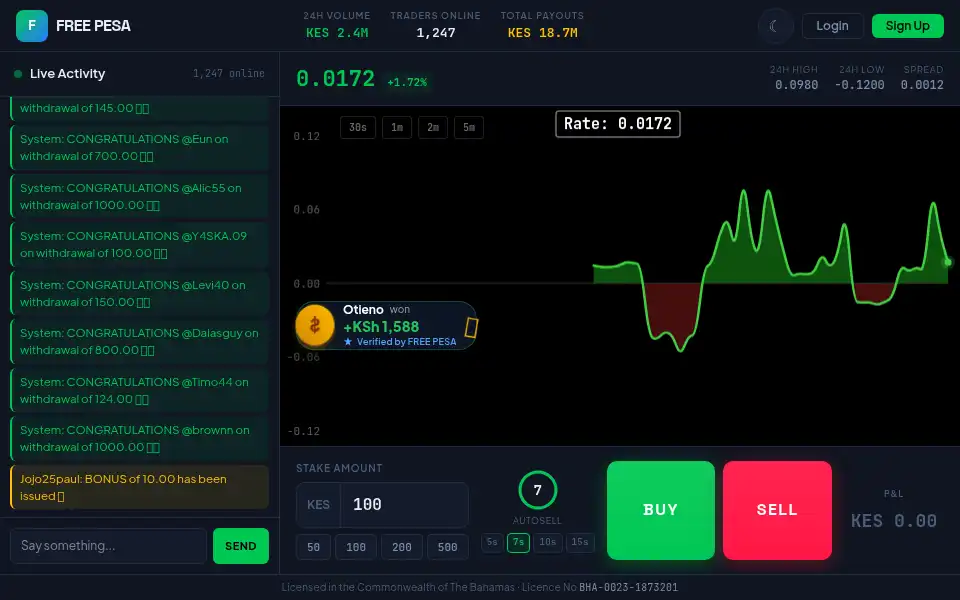The width and height of the screenshot is (960, 600).
Task: Click the licence number BHA-0023-1873201
Action: tap(629, 587)
